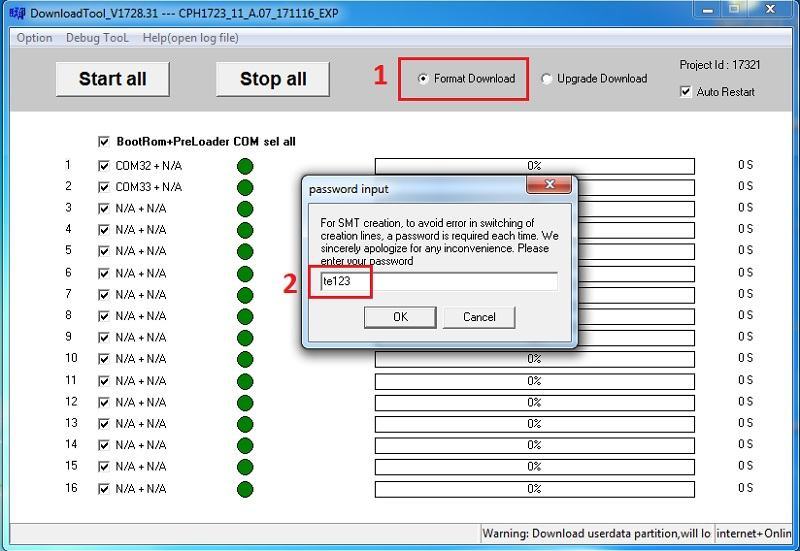Uncheck the COM32 + N/A port checkbox
Screen dimensions: 800x551
pyautogui.click(x=104, y=166)
